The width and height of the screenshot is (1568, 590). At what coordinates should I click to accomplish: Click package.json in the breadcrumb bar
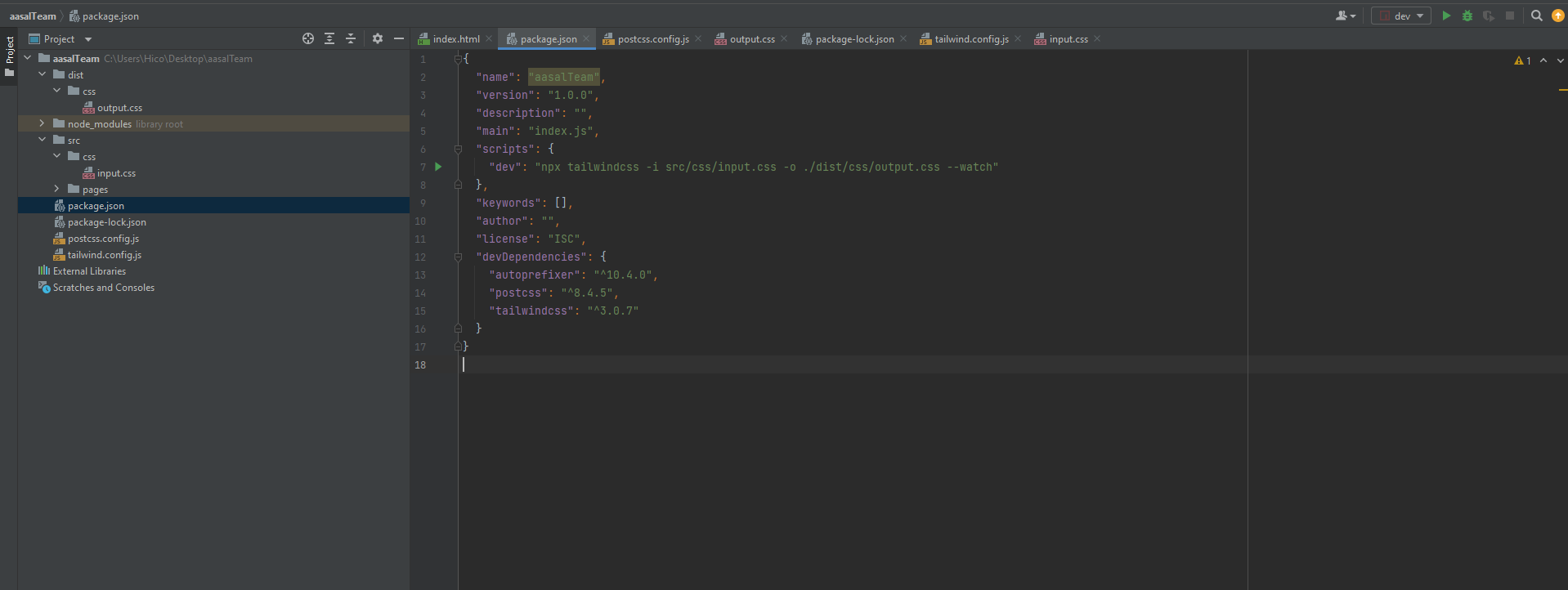[x=104, y=16]
